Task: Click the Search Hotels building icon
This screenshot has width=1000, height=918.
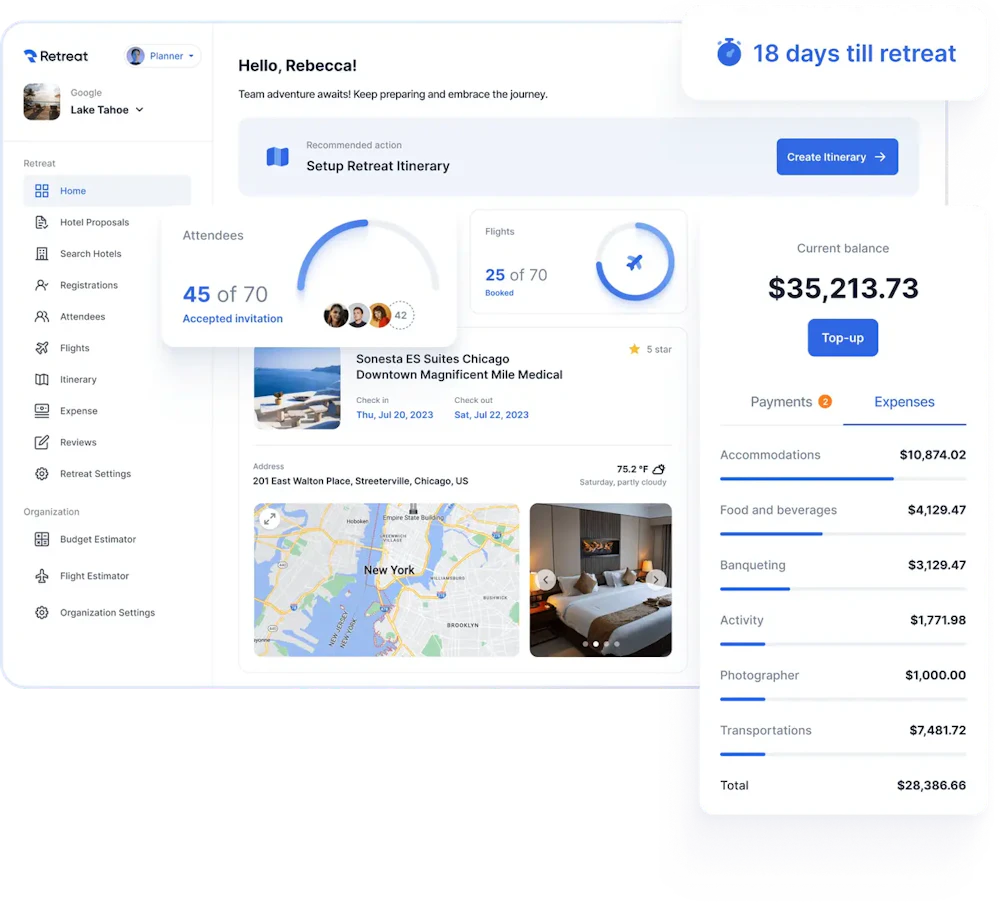Action: (41, 253)
